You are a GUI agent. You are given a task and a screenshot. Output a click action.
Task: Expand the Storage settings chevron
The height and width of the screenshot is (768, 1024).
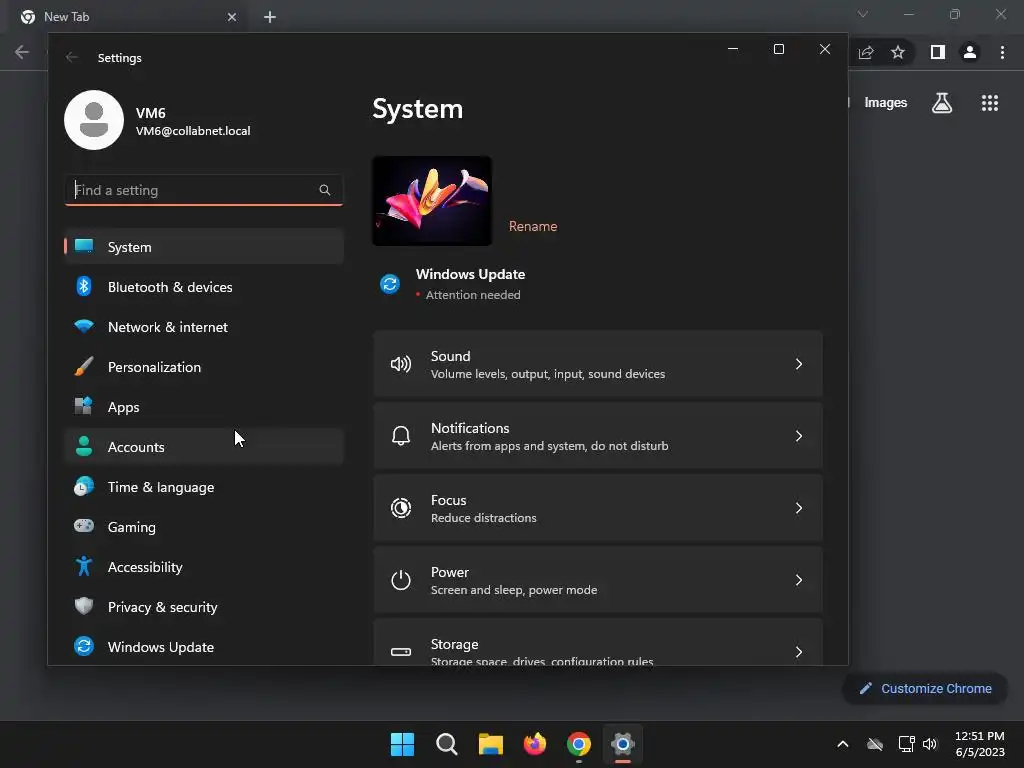tap(799, 651)
